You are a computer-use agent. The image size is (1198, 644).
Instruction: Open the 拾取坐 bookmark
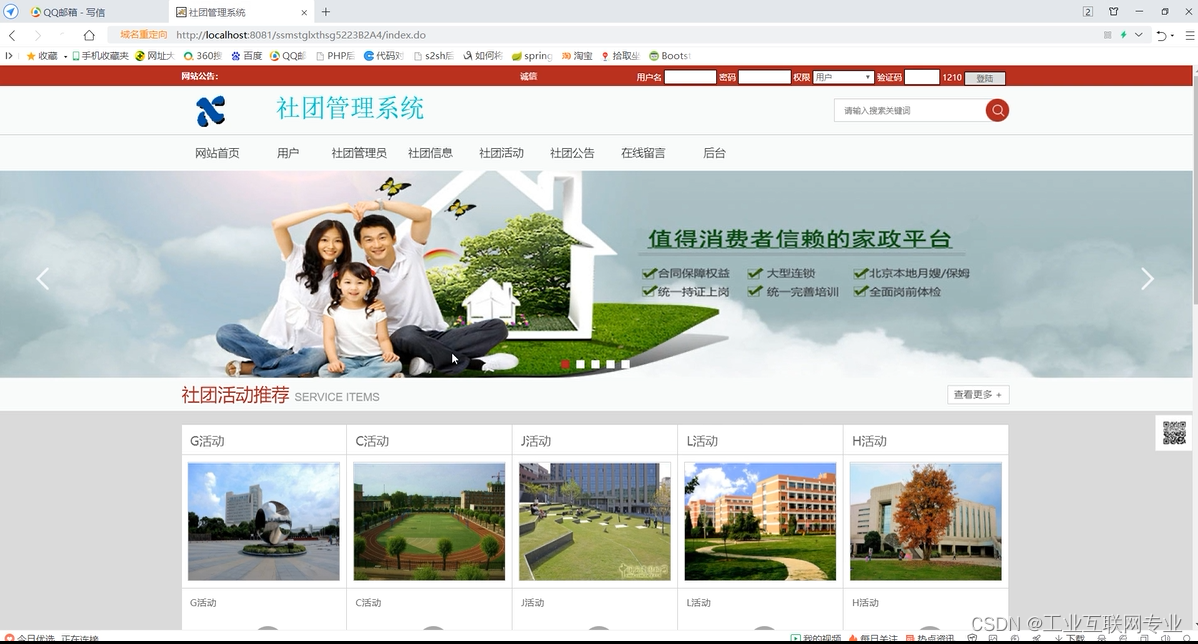tap(620, 56)
